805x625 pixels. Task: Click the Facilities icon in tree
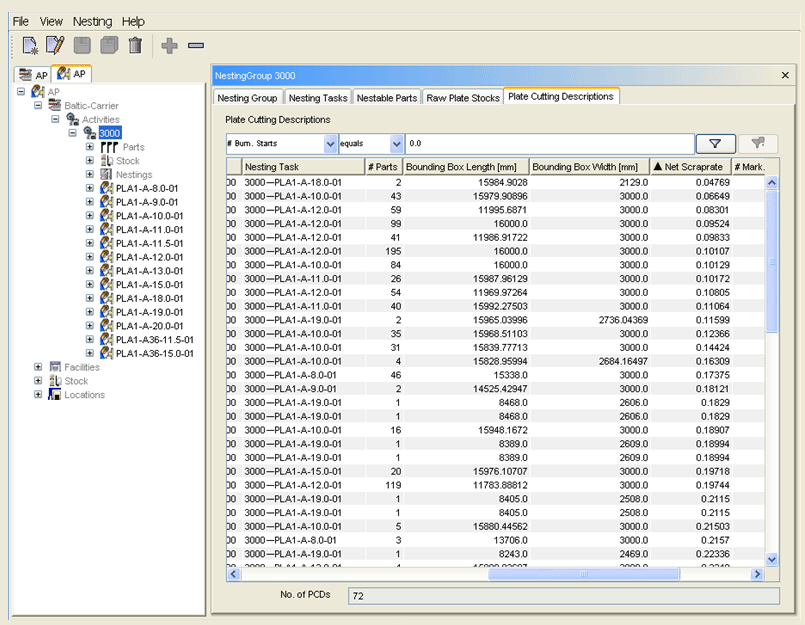pyautogui.click(x=55, y=367)
